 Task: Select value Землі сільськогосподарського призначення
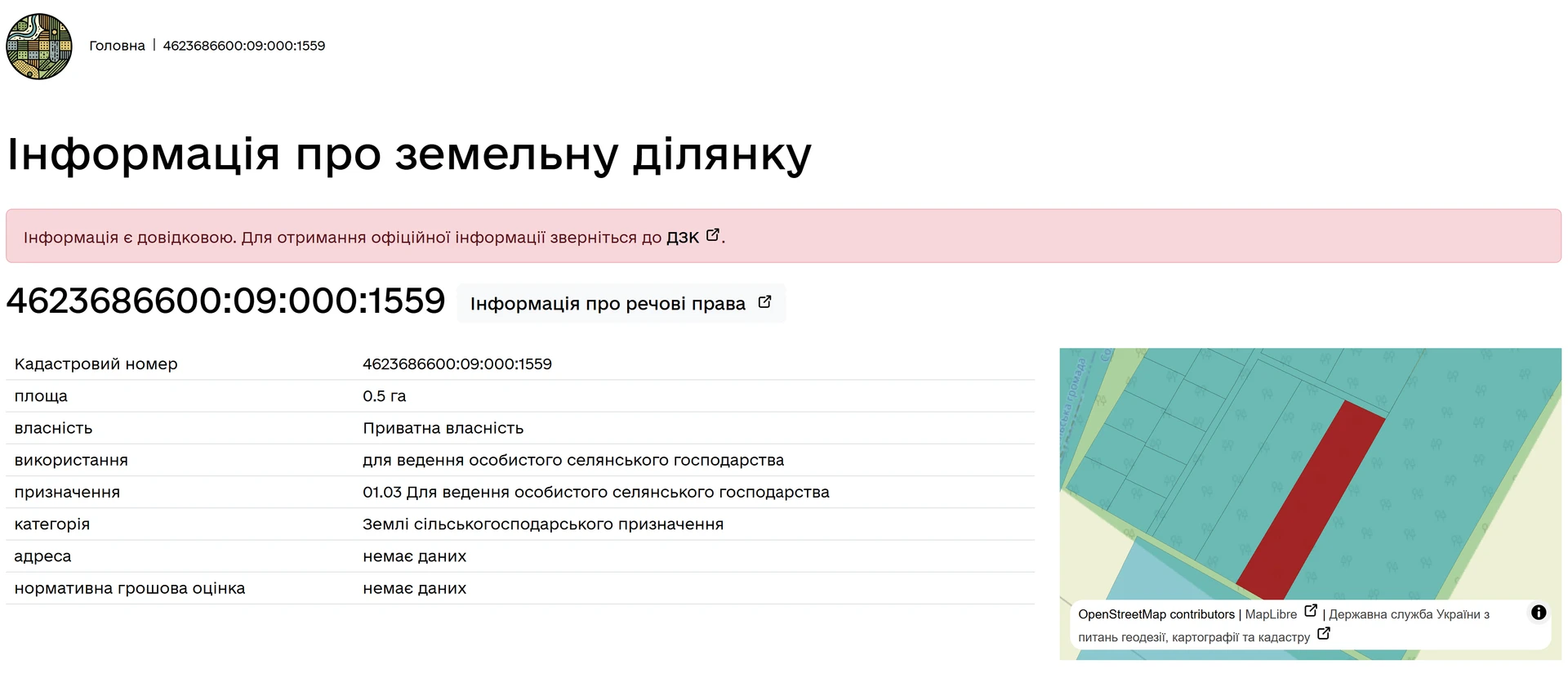tap(543, 524)
